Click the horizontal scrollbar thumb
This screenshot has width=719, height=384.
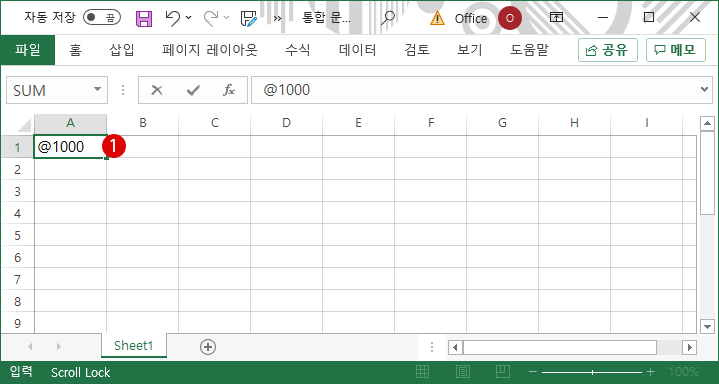pos(560,347)
